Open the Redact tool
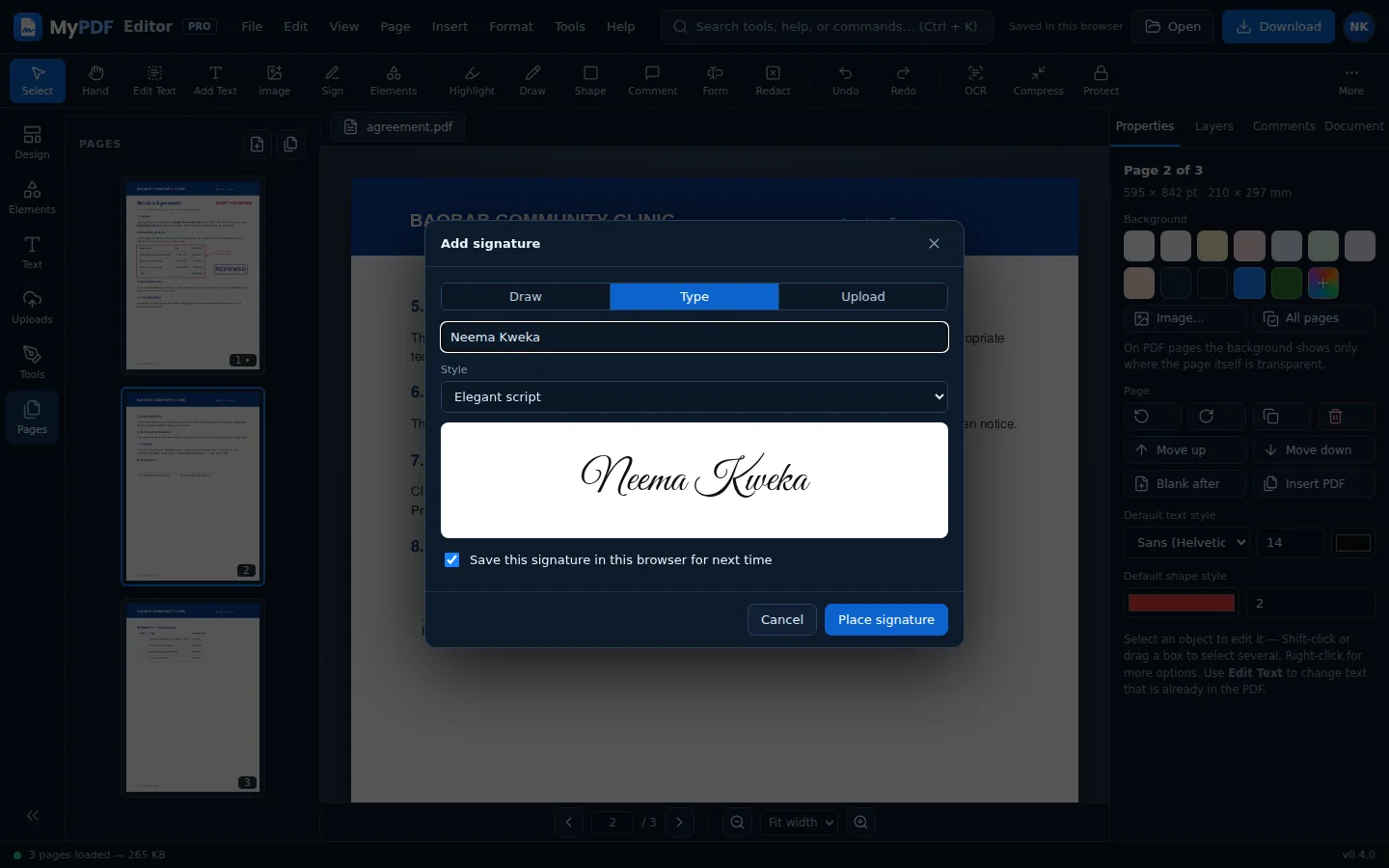The width and height of the screenshot is (1389, 868). coord(774,80)
